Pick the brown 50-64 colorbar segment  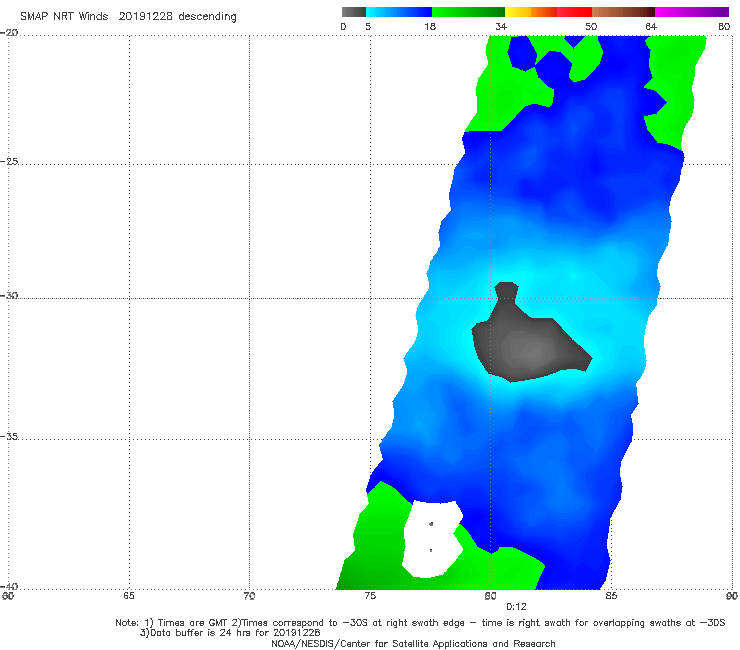(x=623, y=12)
